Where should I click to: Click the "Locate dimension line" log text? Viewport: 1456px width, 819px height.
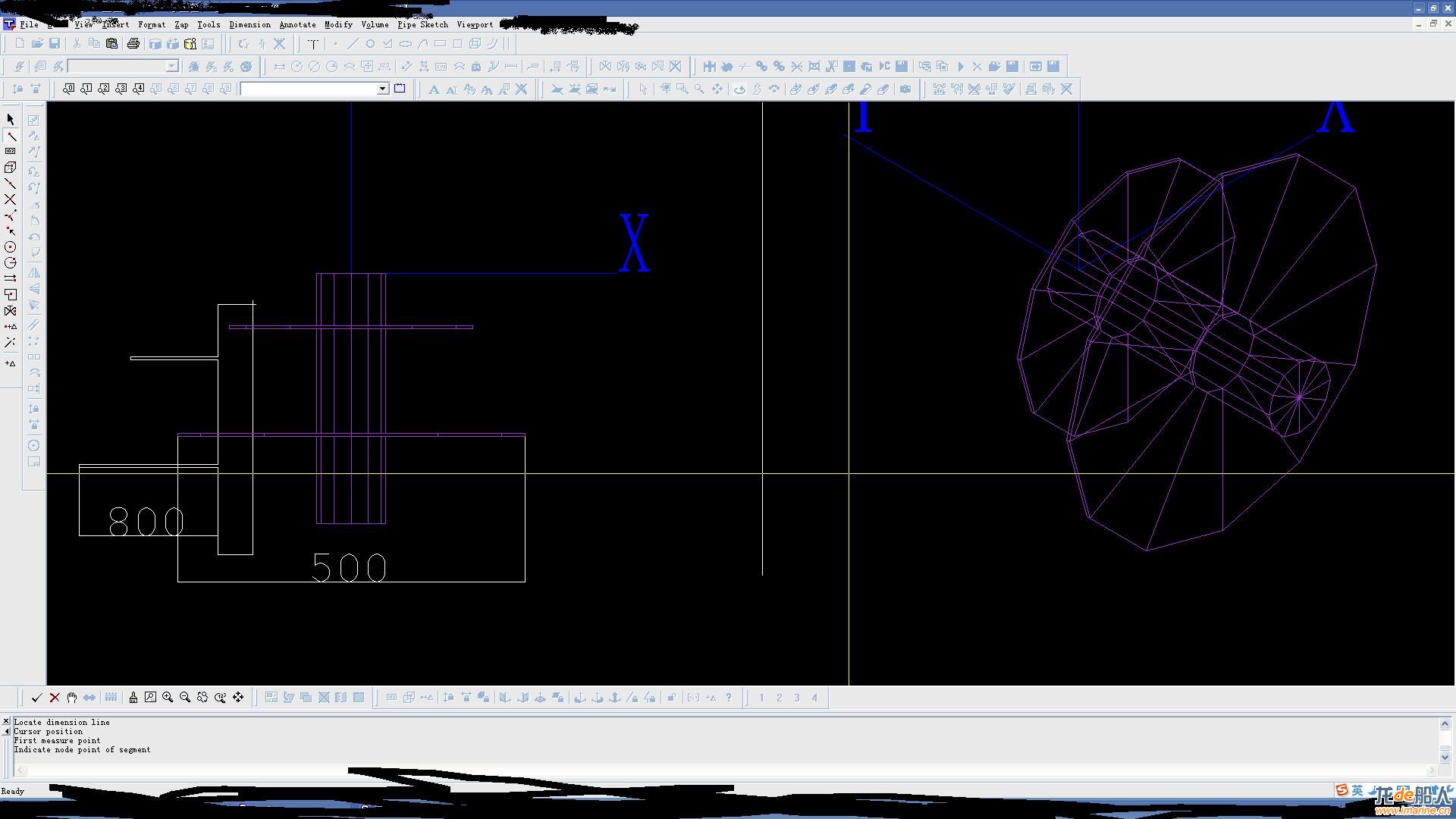coord(61,722)
